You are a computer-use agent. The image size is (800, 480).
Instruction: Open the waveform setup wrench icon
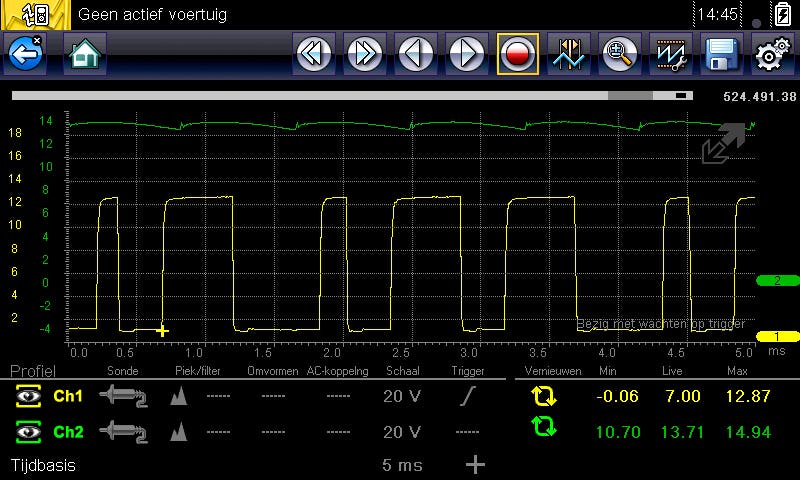(671, 55)
